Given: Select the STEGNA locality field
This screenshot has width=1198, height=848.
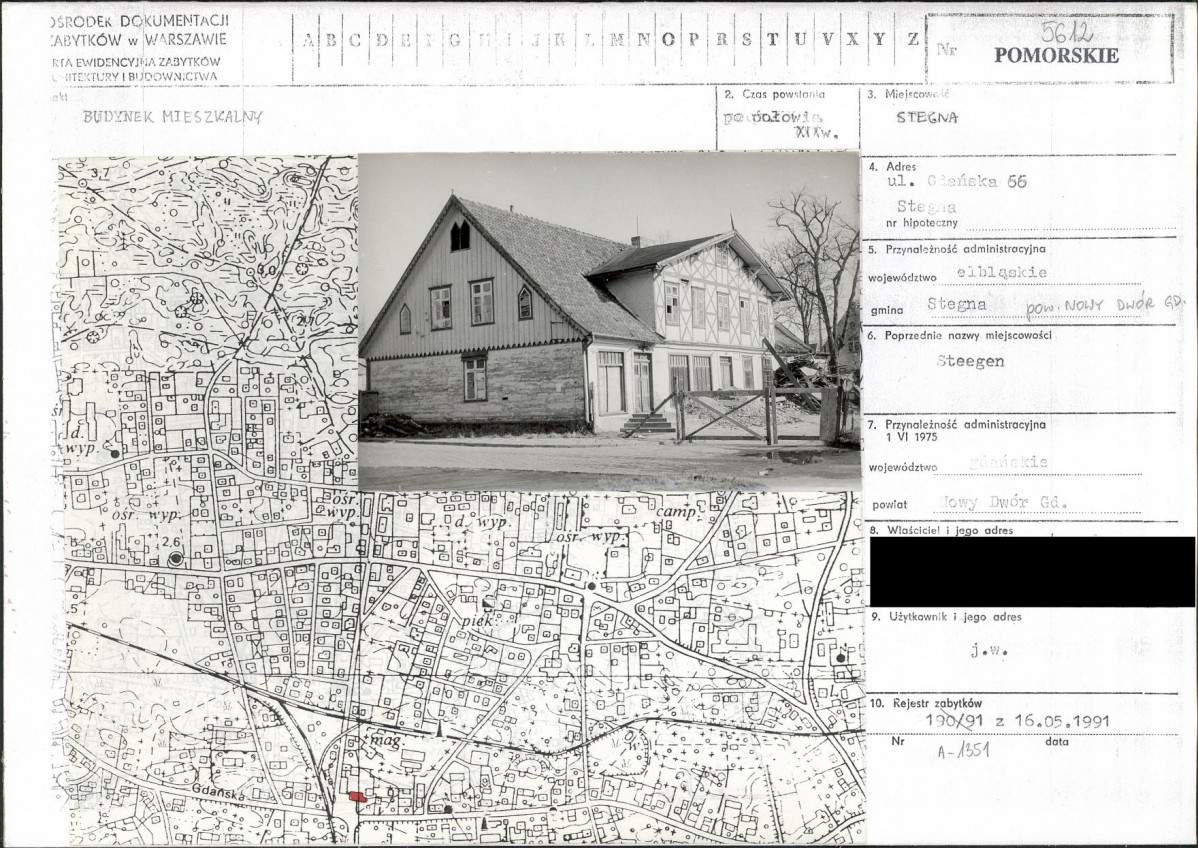Looking at the screenshot, I should click(x=928, y=118).
